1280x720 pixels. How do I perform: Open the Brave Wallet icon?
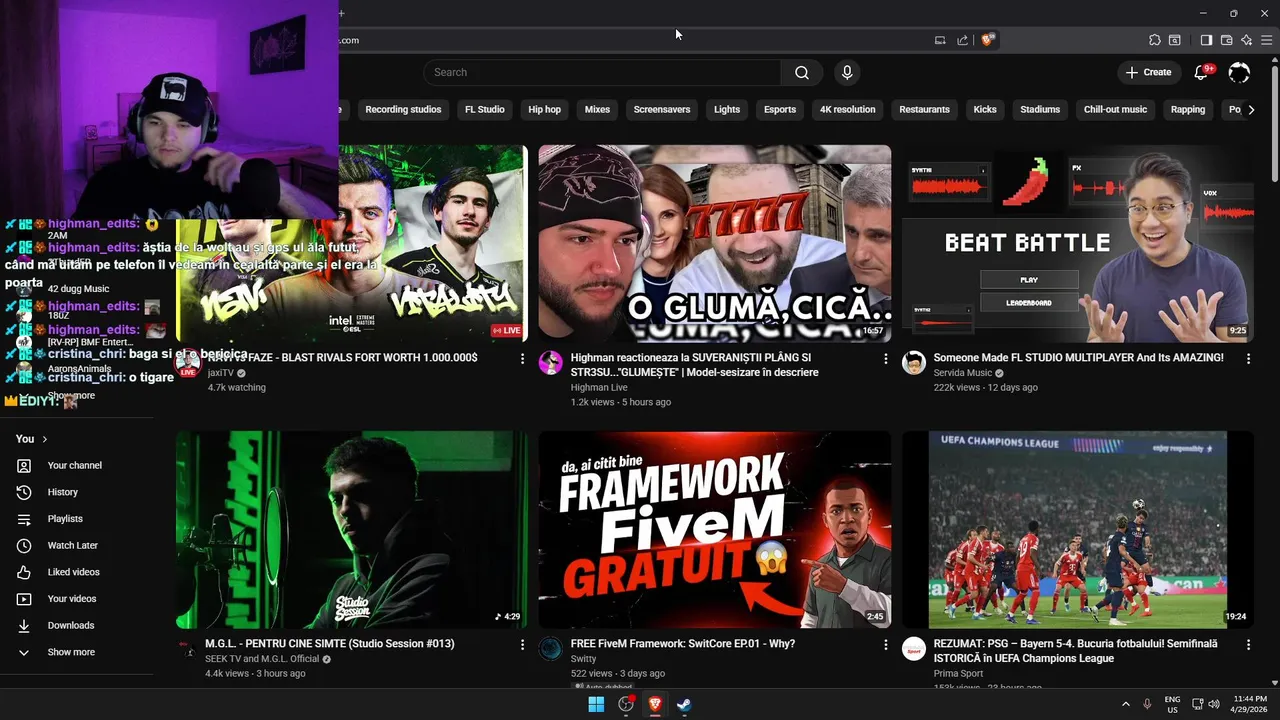click(x=1226, y=40)
